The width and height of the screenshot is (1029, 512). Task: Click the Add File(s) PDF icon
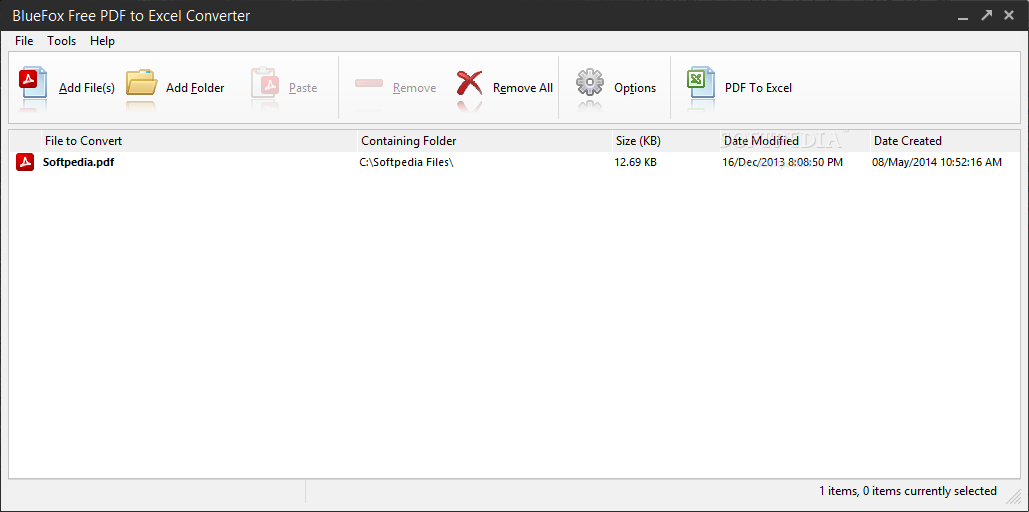(33, 84)
